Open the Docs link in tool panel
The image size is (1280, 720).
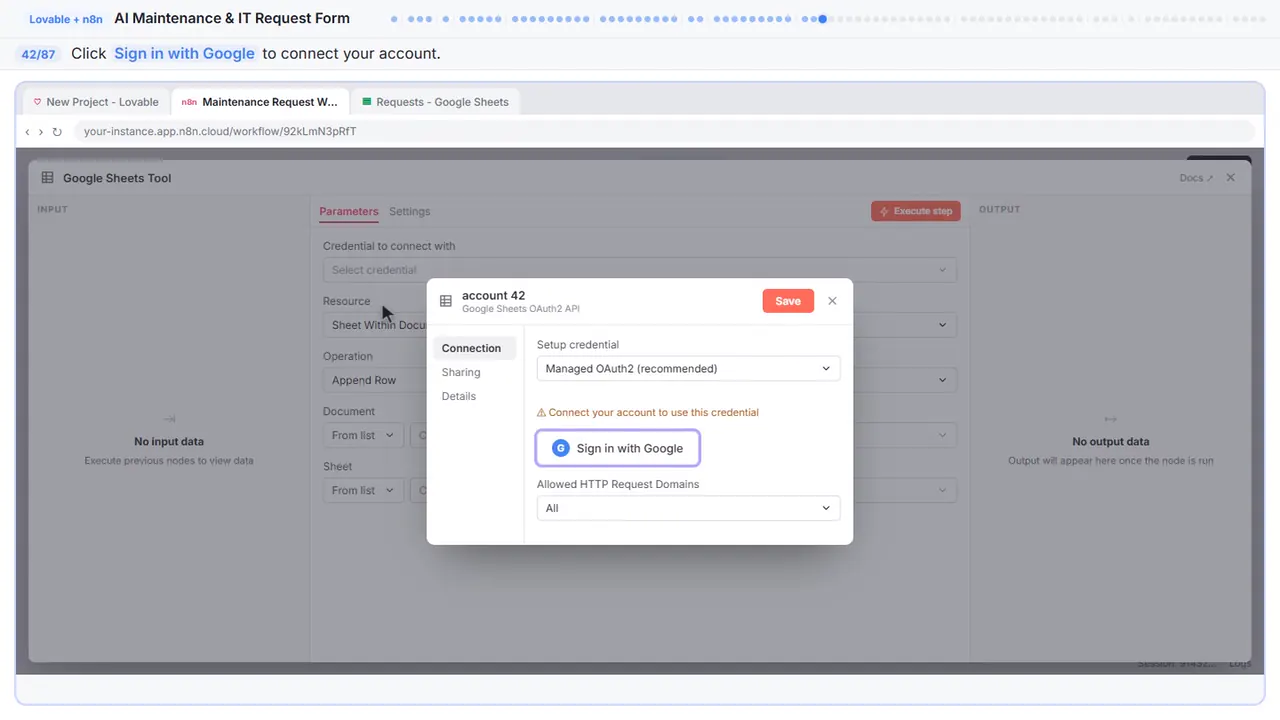(x=1196, y=178)
